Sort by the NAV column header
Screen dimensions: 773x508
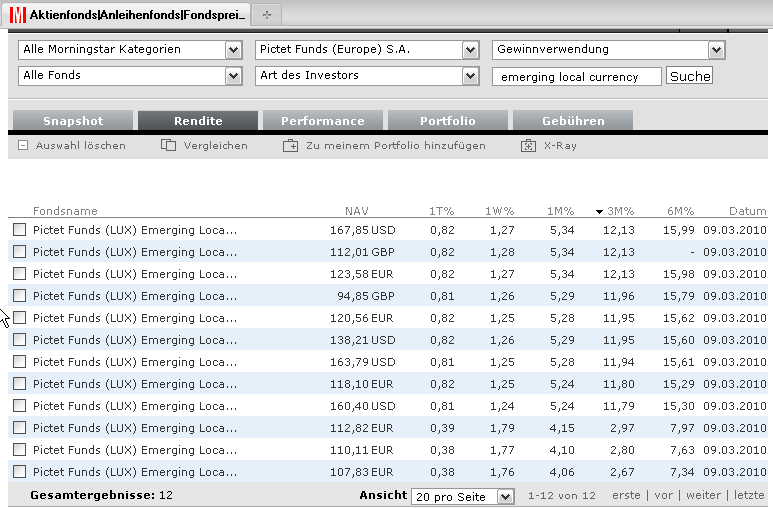pos(356,211)
